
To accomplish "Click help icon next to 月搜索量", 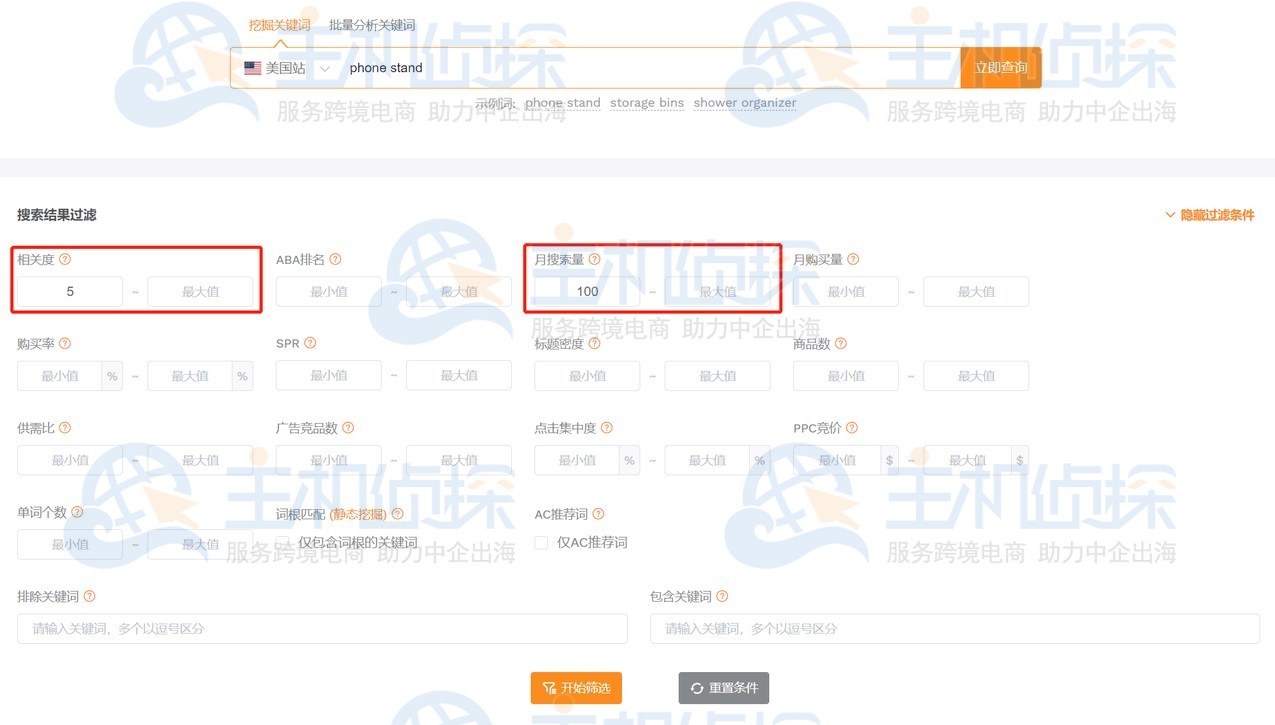I will click(594, 260).
